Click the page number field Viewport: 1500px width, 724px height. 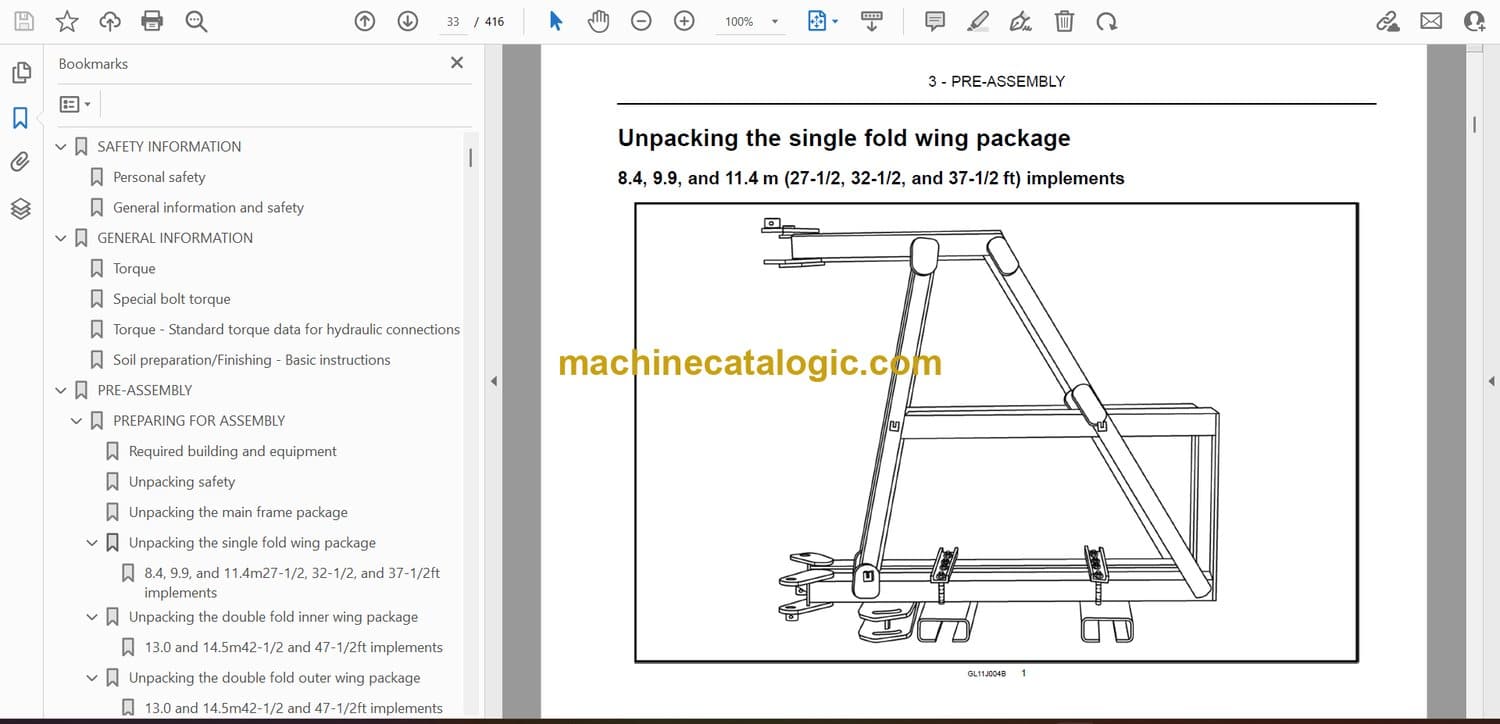point(453,21)
